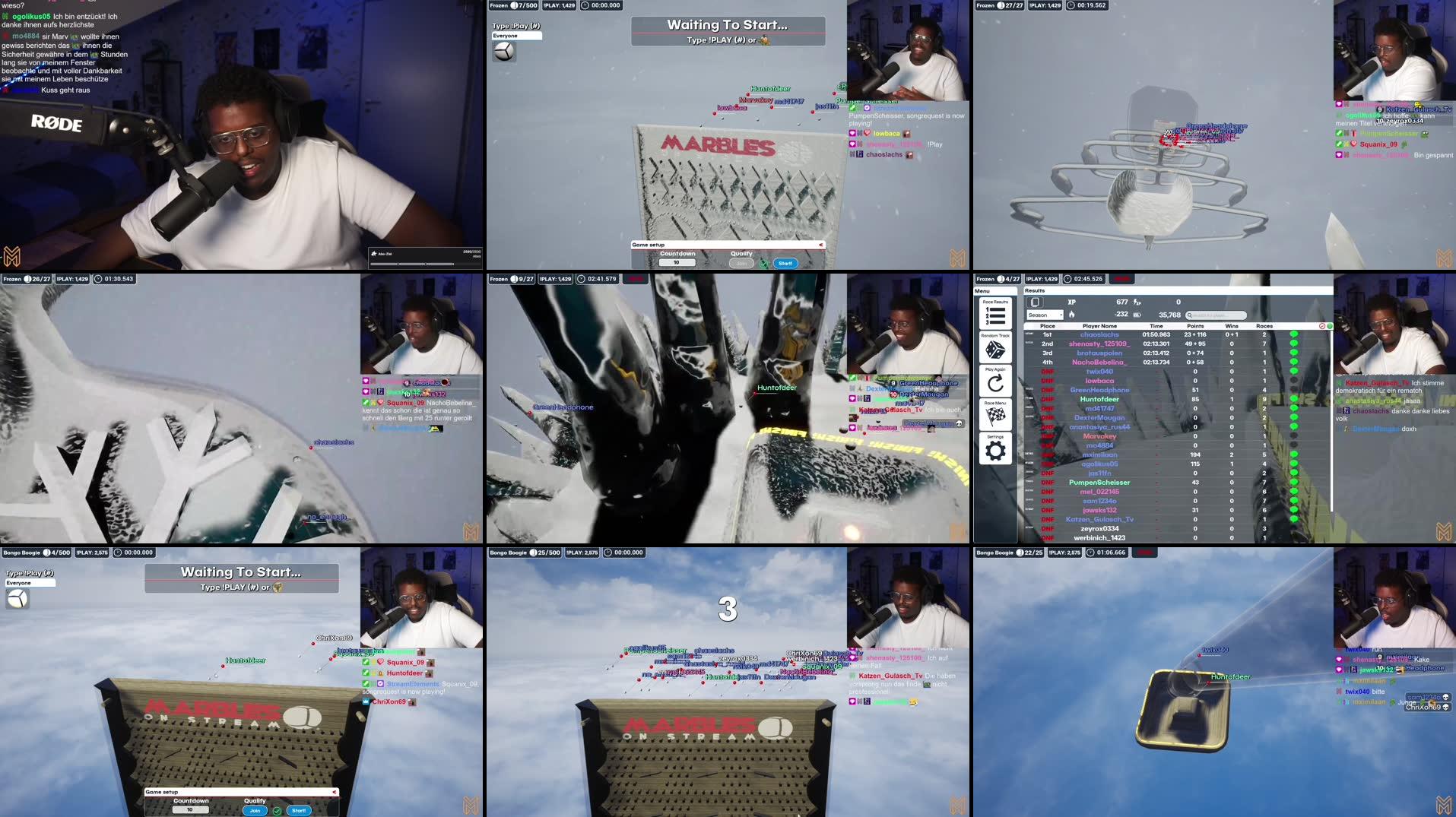Click Countdown value field in Frozen 7/500 frame
1456x817 pixels.
tap(677, 263)
